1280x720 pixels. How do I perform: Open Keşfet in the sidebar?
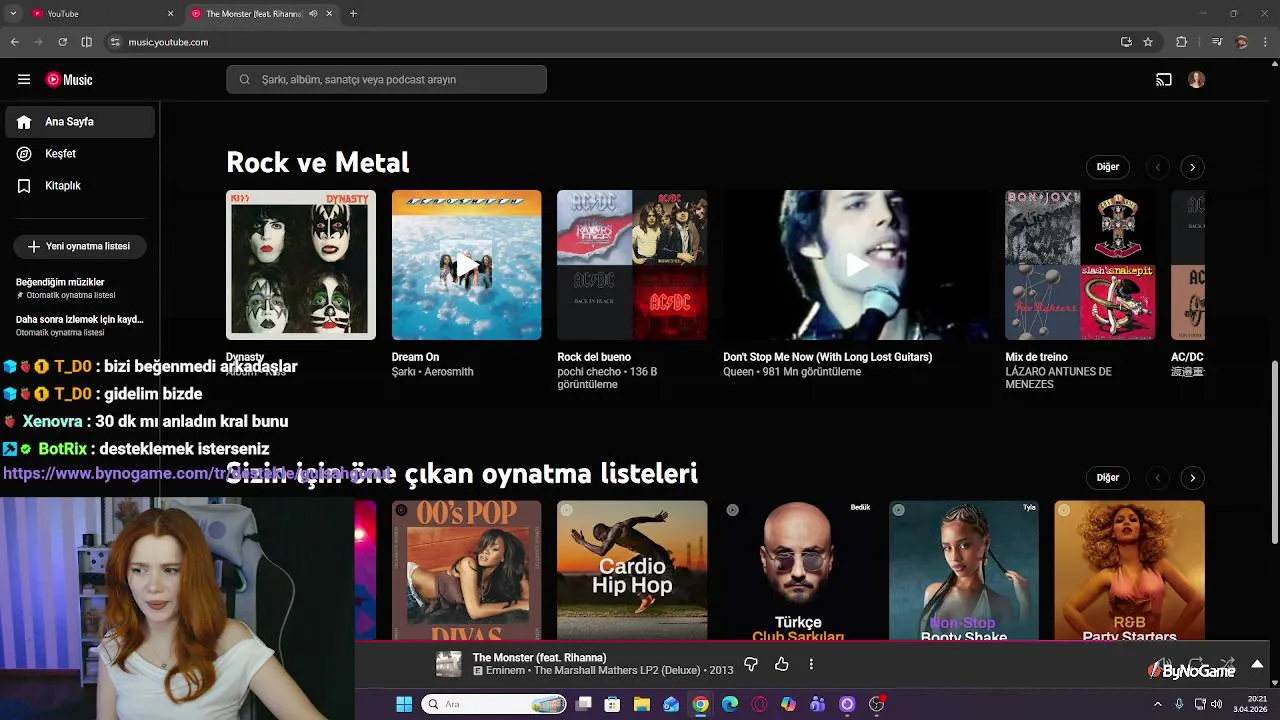(80, 154)
